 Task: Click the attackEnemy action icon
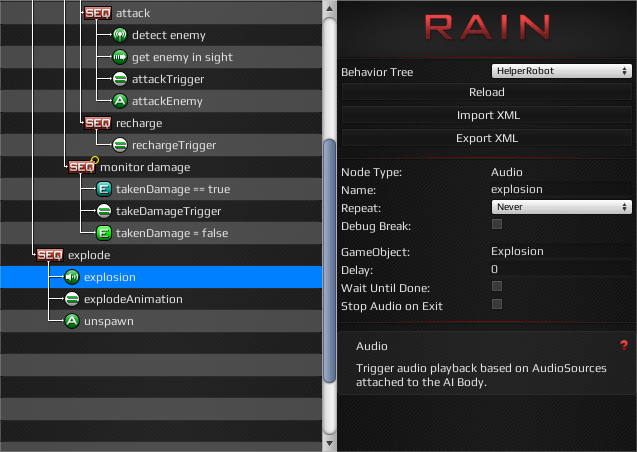(x=120, y=101)
